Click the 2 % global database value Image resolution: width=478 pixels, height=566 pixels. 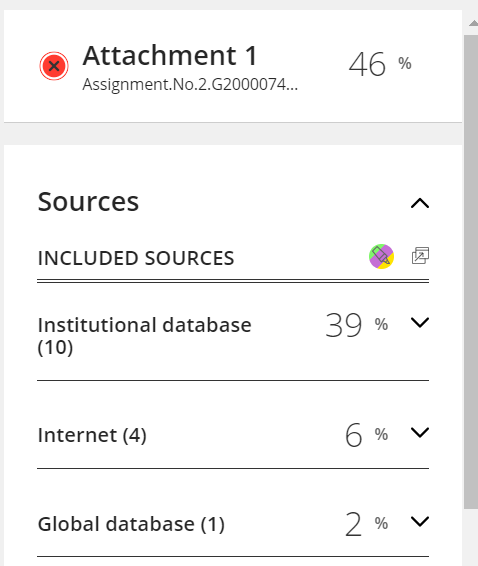point(366,524)
